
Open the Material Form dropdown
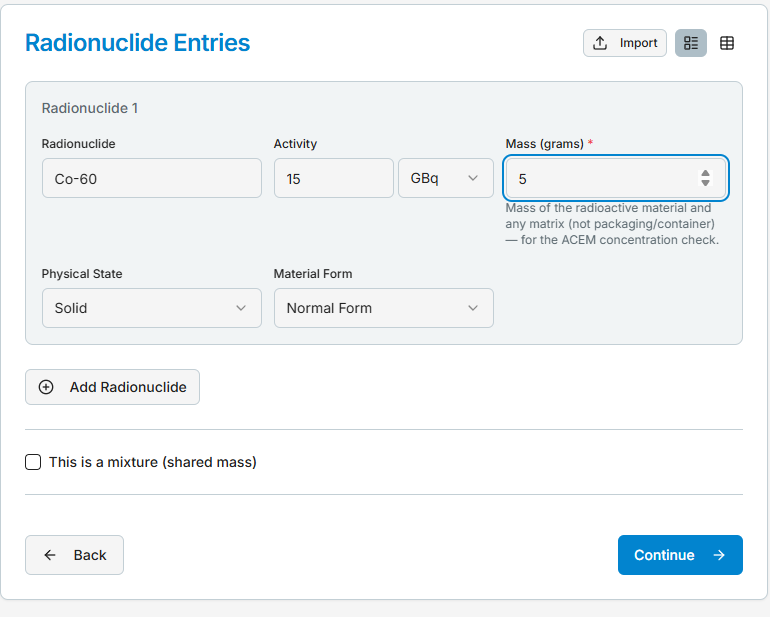384,308
